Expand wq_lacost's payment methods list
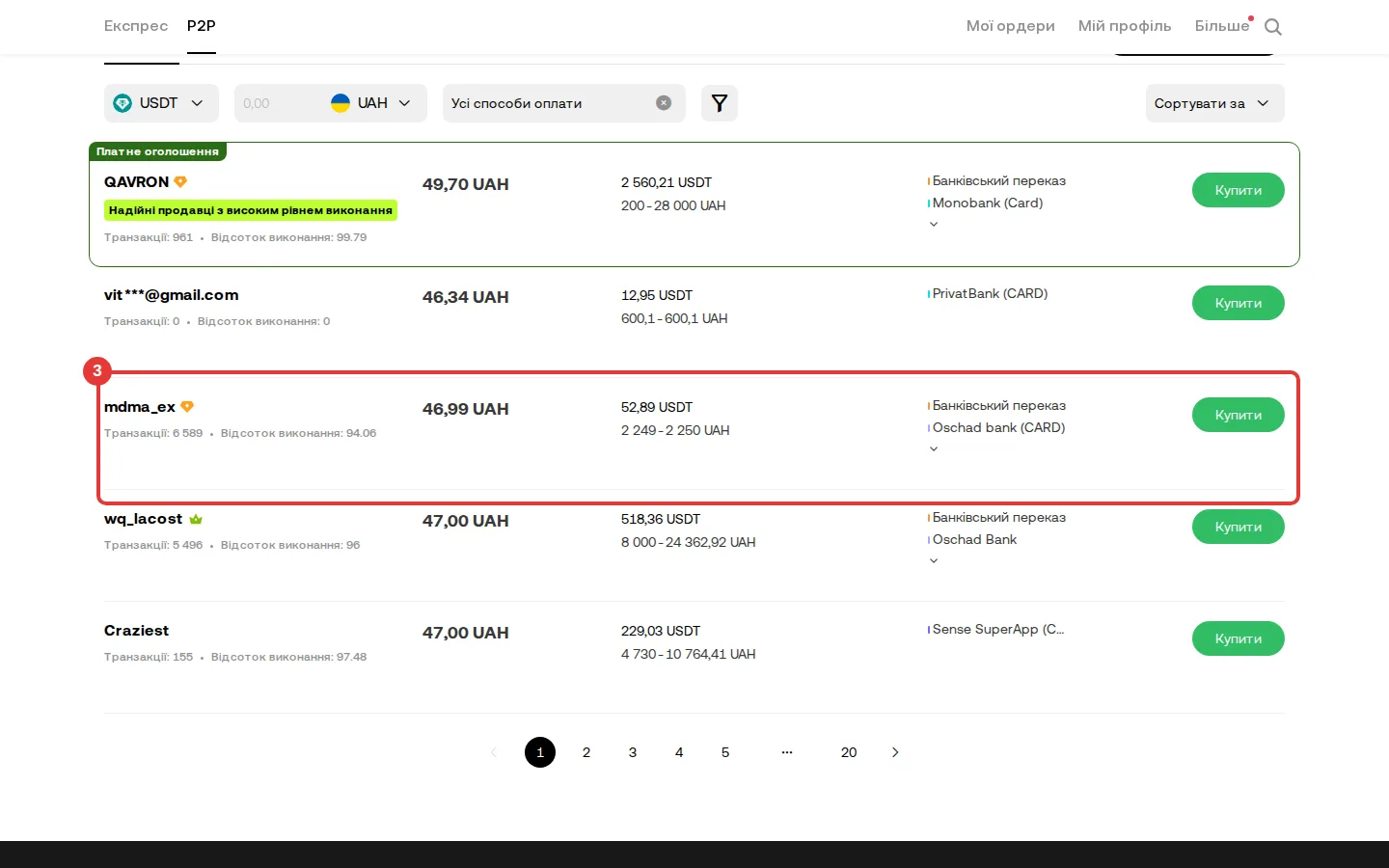Image resolution: width=1389 pixels, height=868 pixels. click(x=934, y=561)
